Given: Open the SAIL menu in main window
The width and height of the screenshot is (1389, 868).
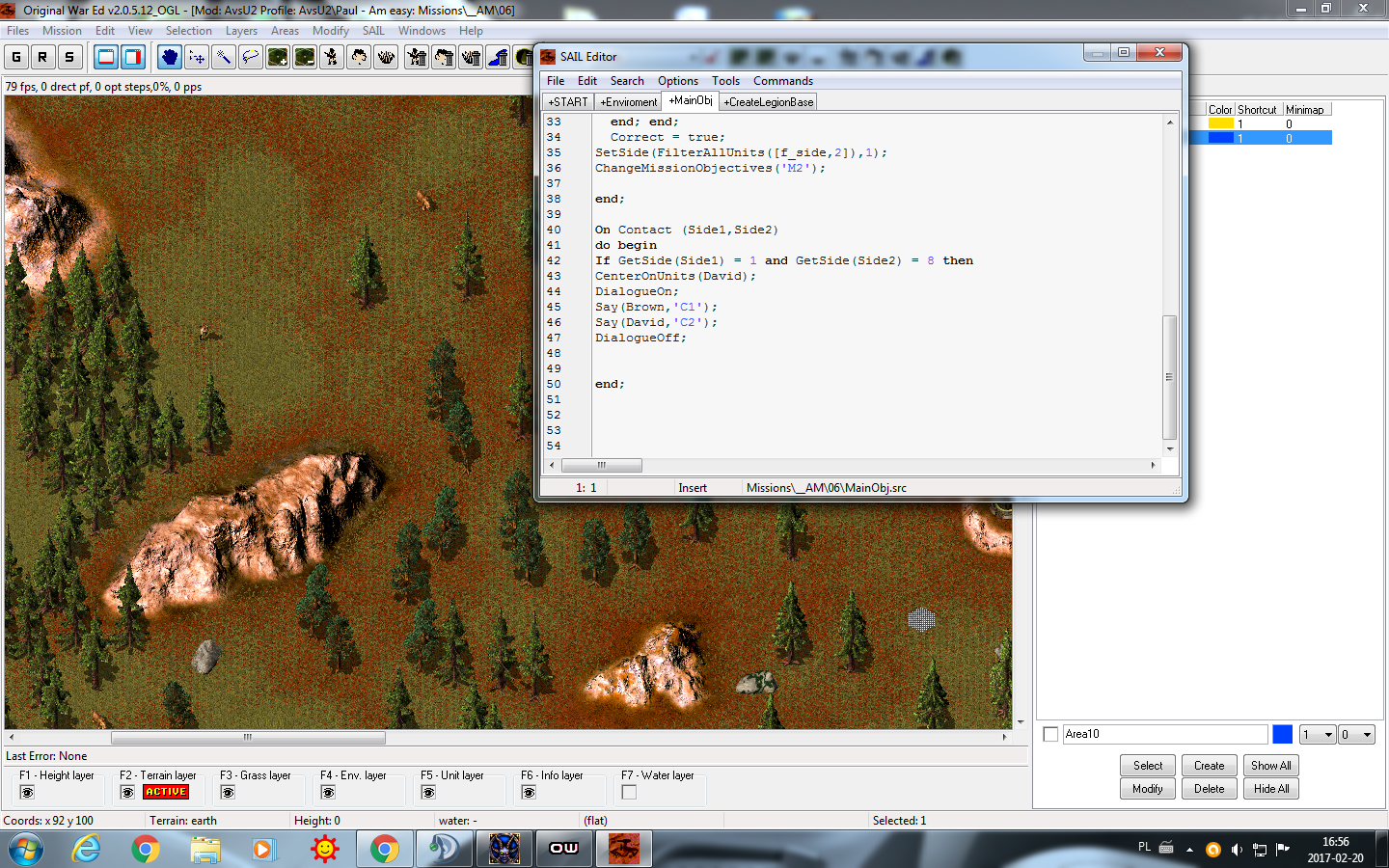Looking at the screenshot, I should pos(373,31).
